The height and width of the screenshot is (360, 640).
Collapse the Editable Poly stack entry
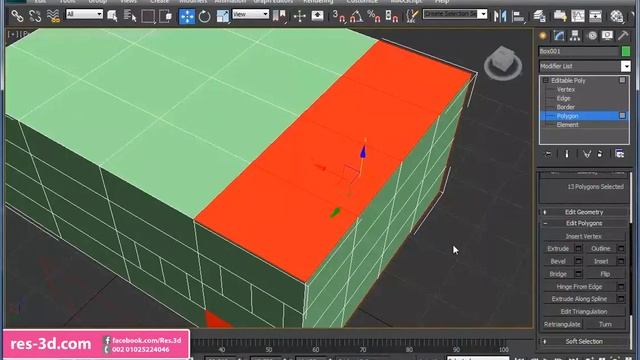546,81
